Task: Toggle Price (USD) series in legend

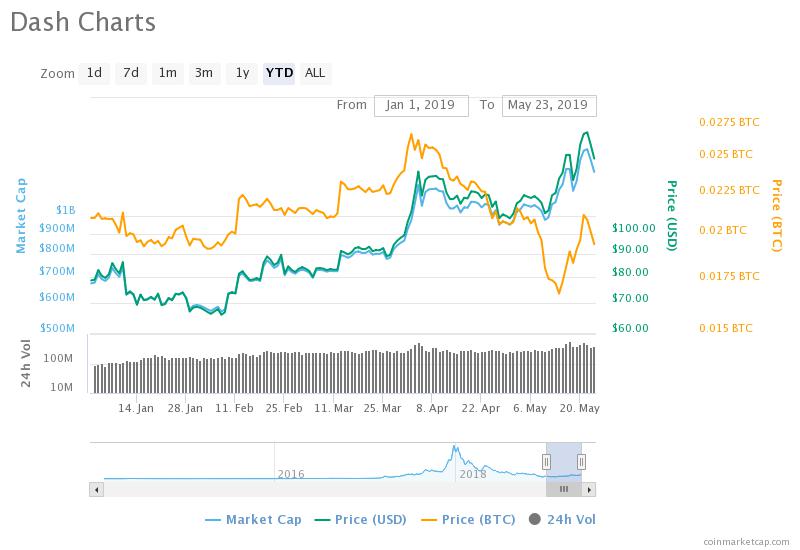Action: coord(361,519)
